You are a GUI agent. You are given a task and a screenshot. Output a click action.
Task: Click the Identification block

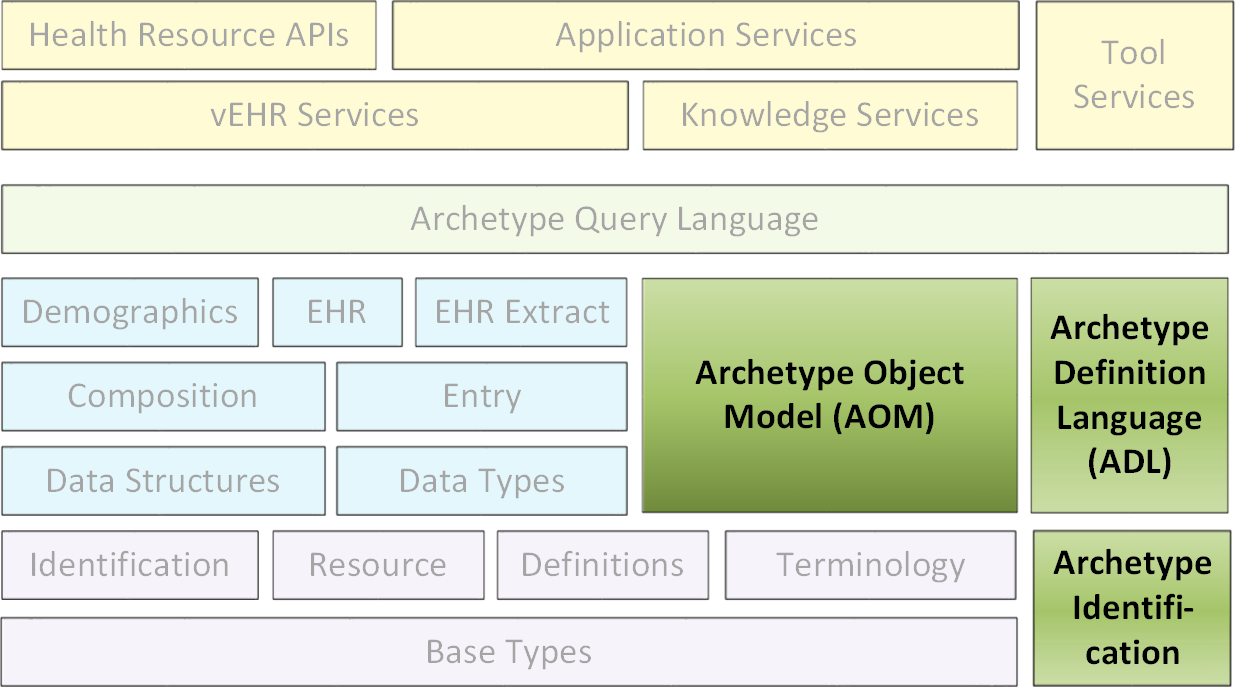(x=130, y=565)
